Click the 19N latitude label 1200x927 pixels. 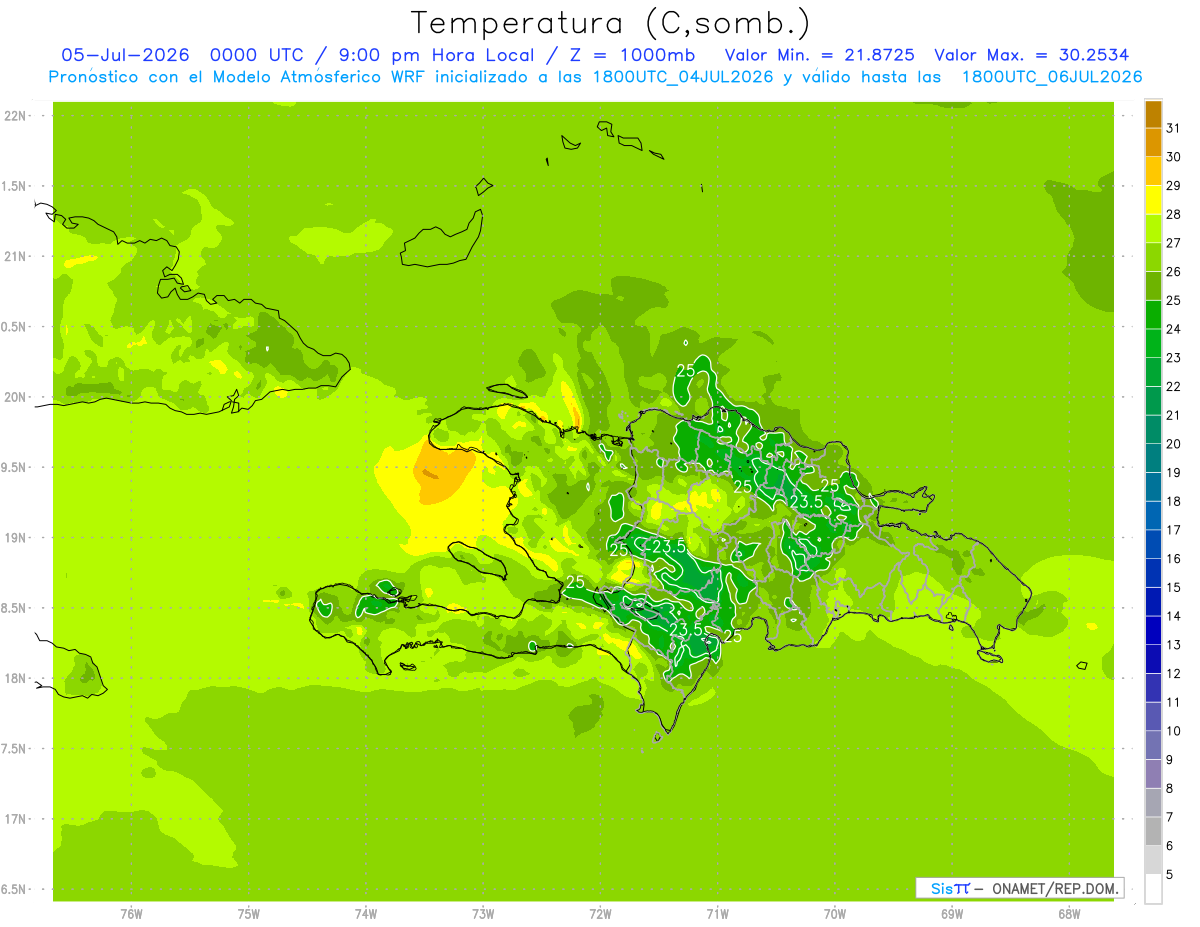[15, 538]
